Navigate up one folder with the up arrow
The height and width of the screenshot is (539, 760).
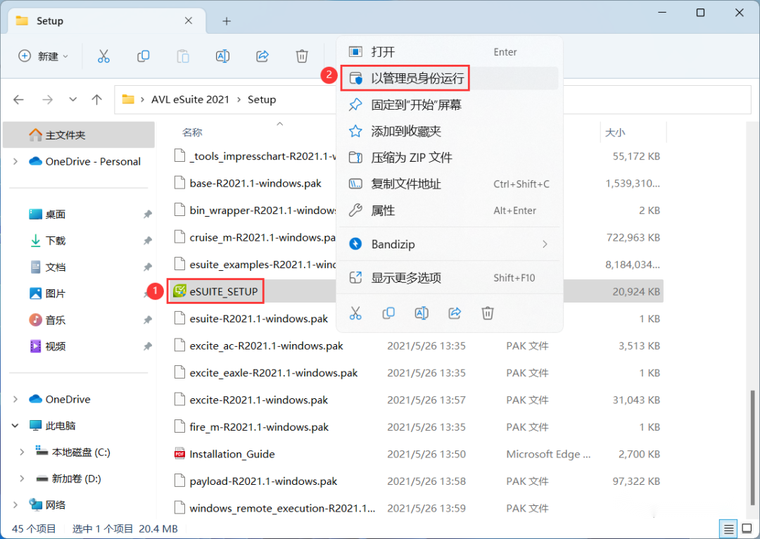point(97,100)
